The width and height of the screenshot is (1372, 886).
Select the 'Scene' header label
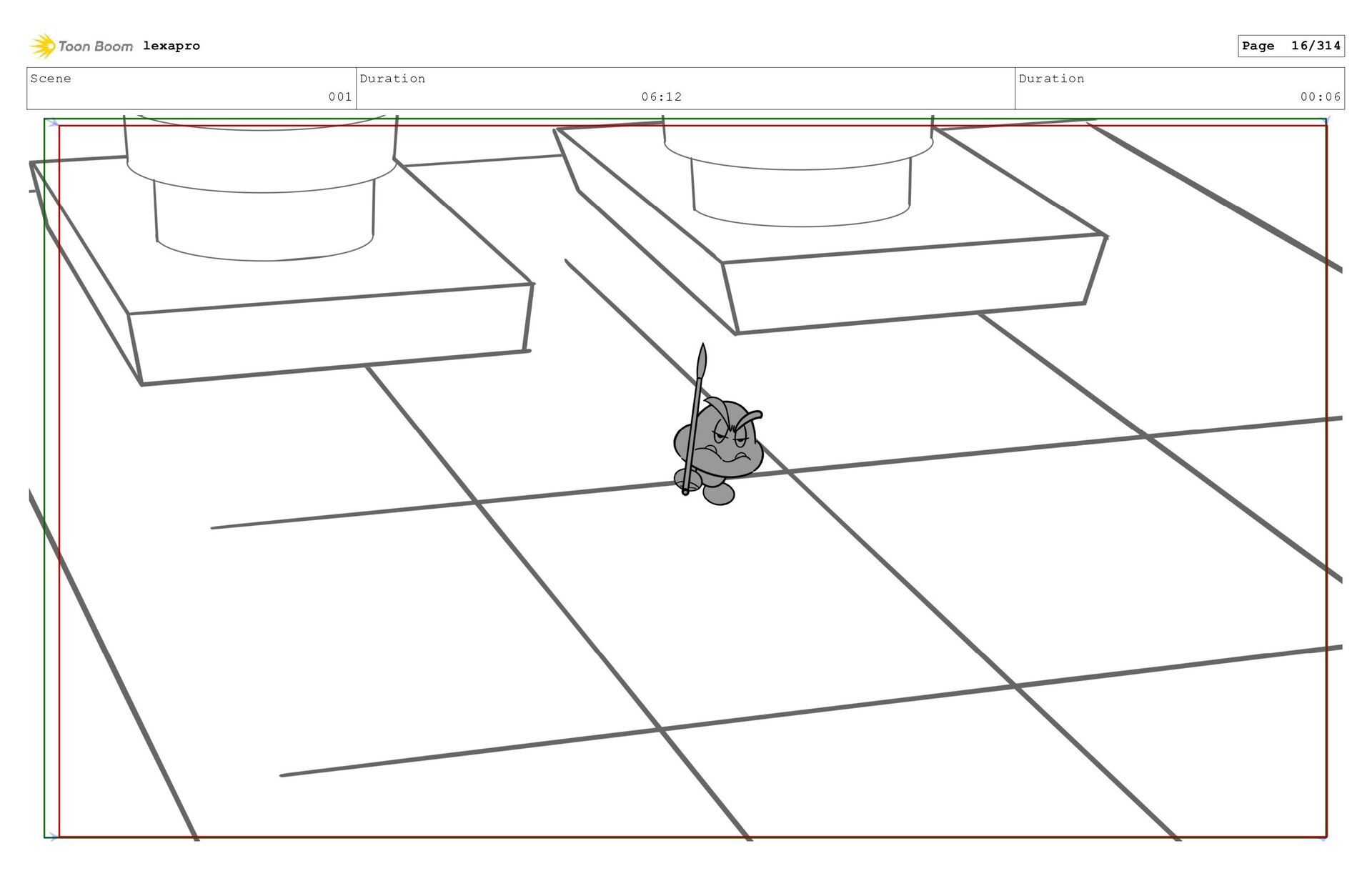[51, 79]
